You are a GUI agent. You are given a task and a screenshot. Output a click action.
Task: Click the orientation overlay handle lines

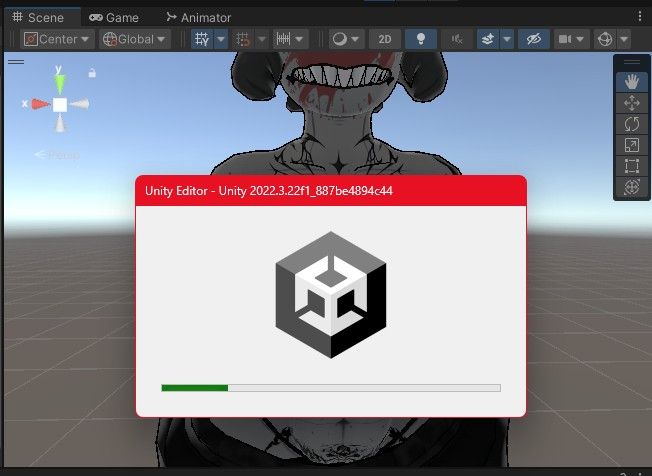16,62
